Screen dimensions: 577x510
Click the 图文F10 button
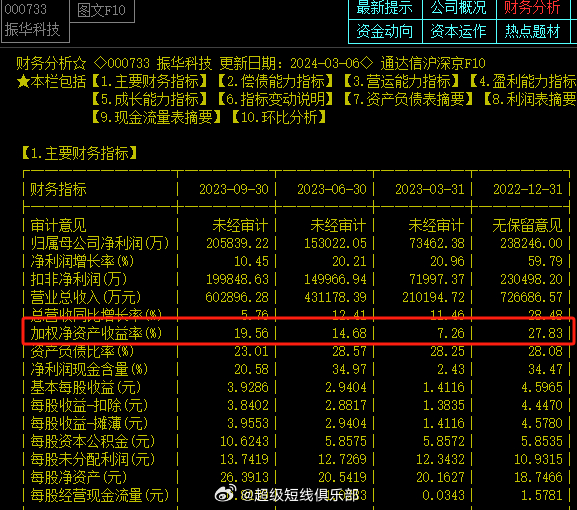(102, 10)
